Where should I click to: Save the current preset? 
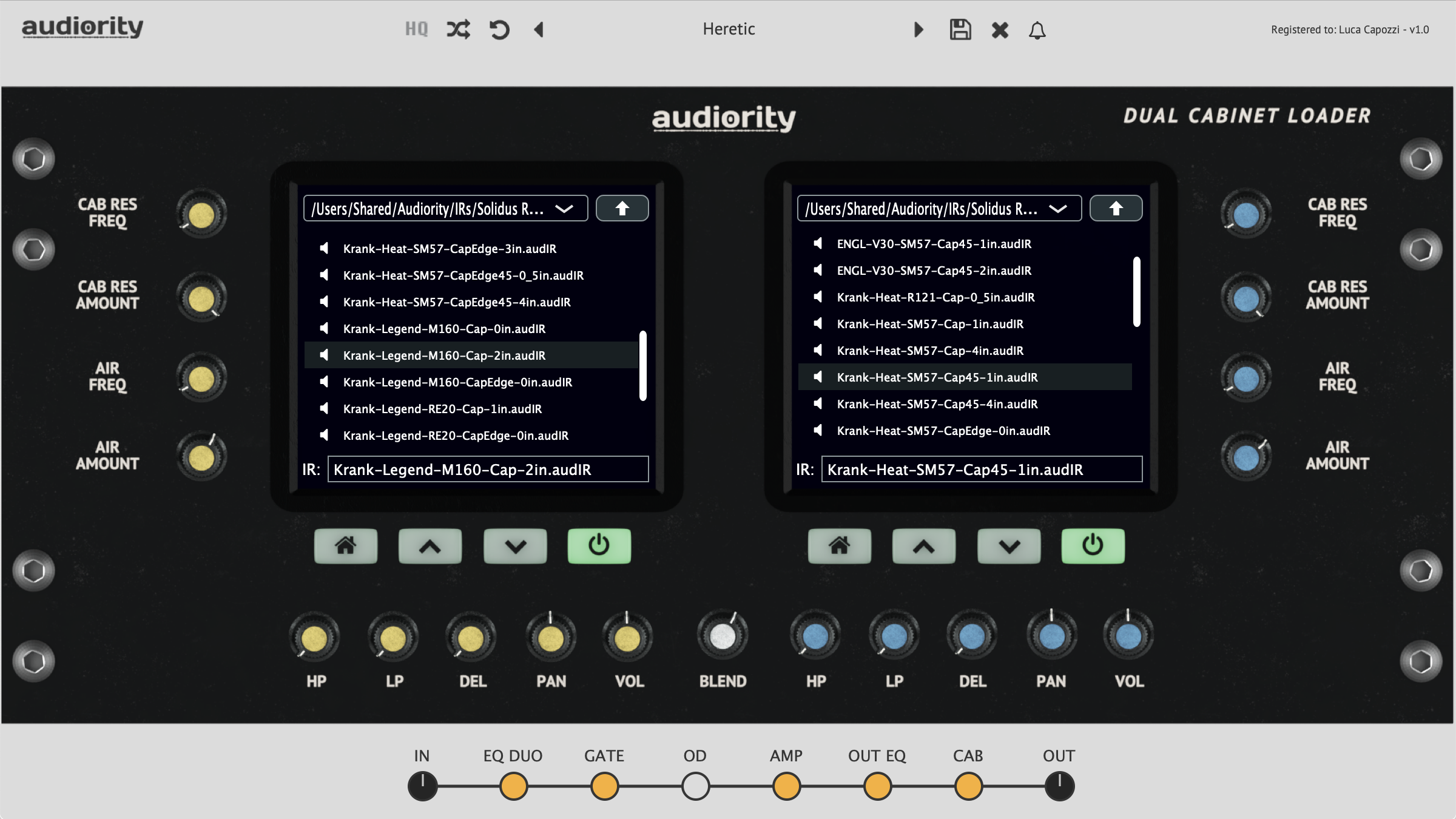click(960, 29)
